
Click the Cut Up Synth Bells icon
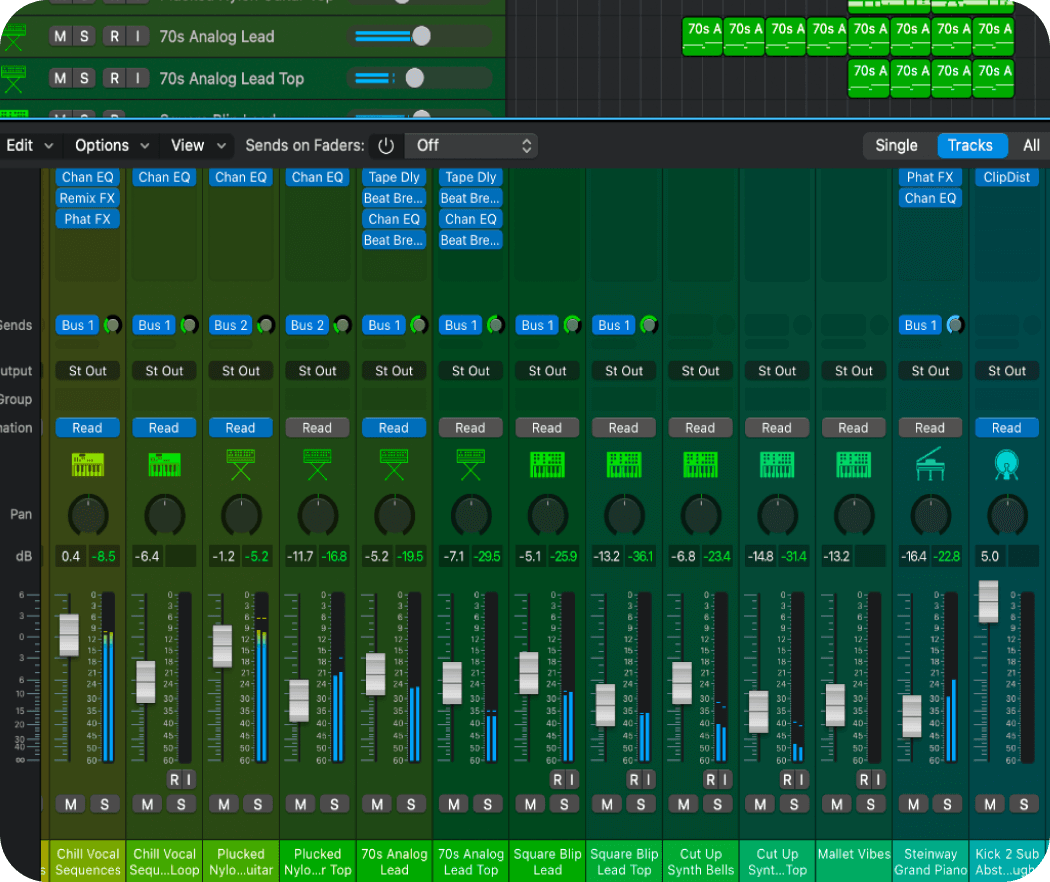click(700, 465)
